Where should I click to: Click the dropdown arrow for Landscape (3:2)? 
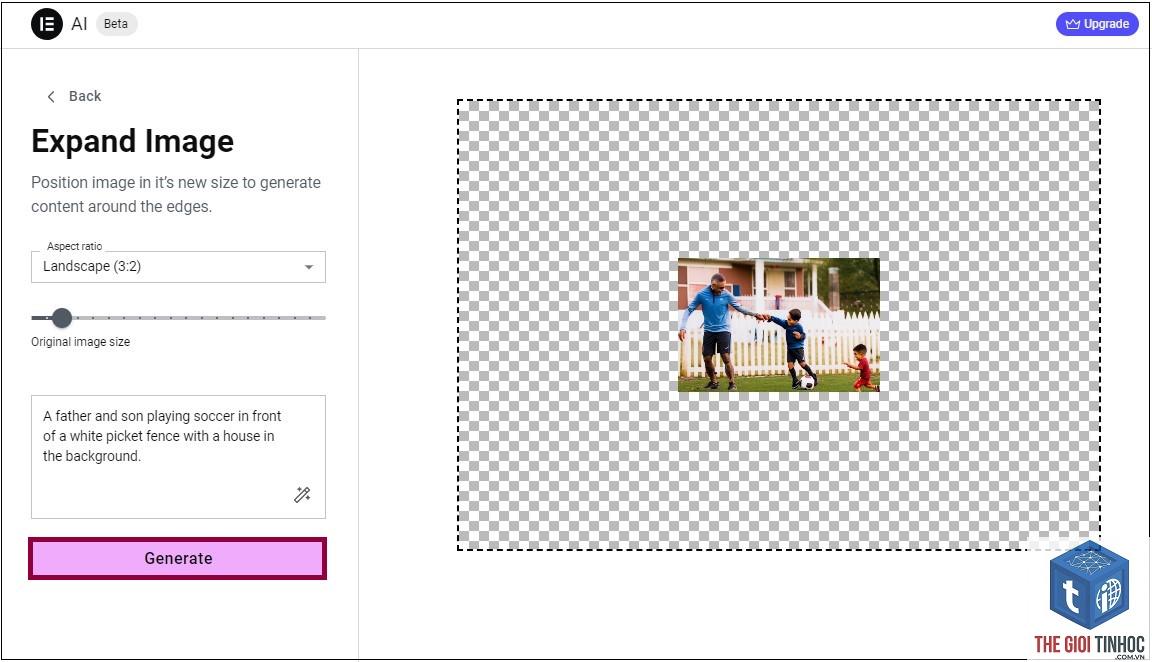click(309, 267)
